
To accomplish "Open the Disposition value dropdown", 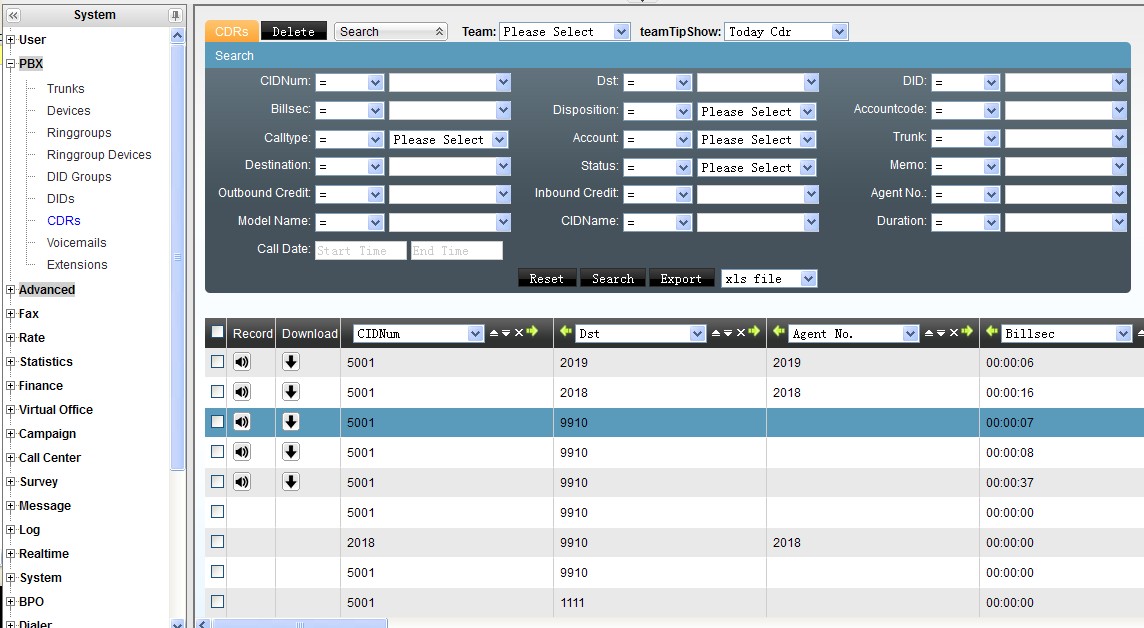I will (757, 112).
